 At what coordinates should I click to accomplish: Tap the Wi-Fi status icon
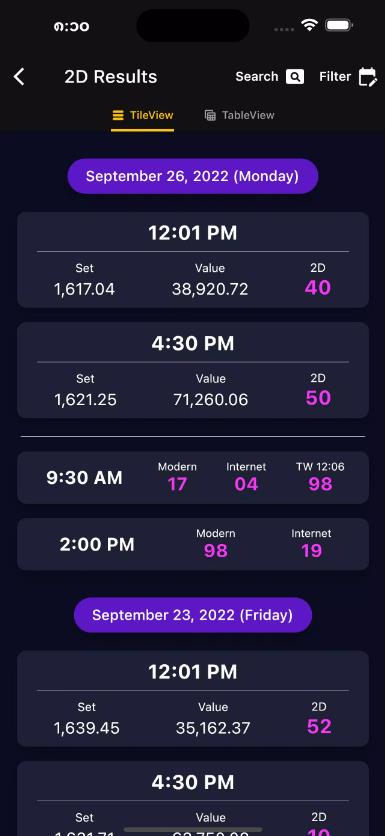309,25
